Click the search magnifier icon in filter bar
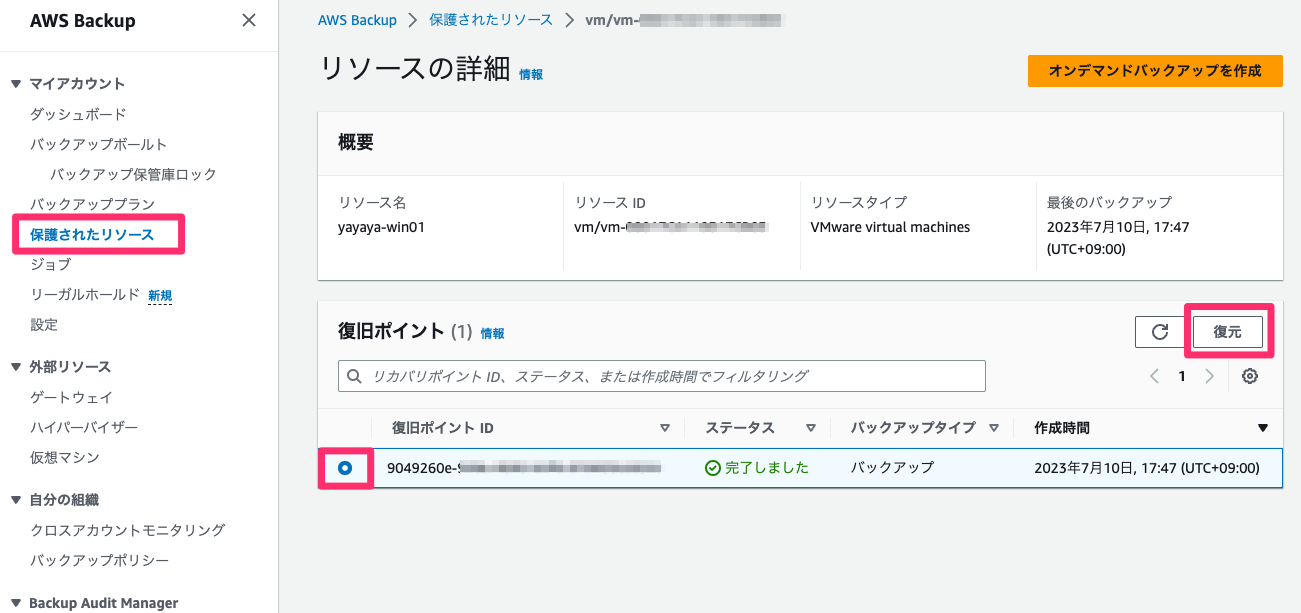The height and width of the screenshot is (613, 1301). pyautogui.click(x=354, y=375)
